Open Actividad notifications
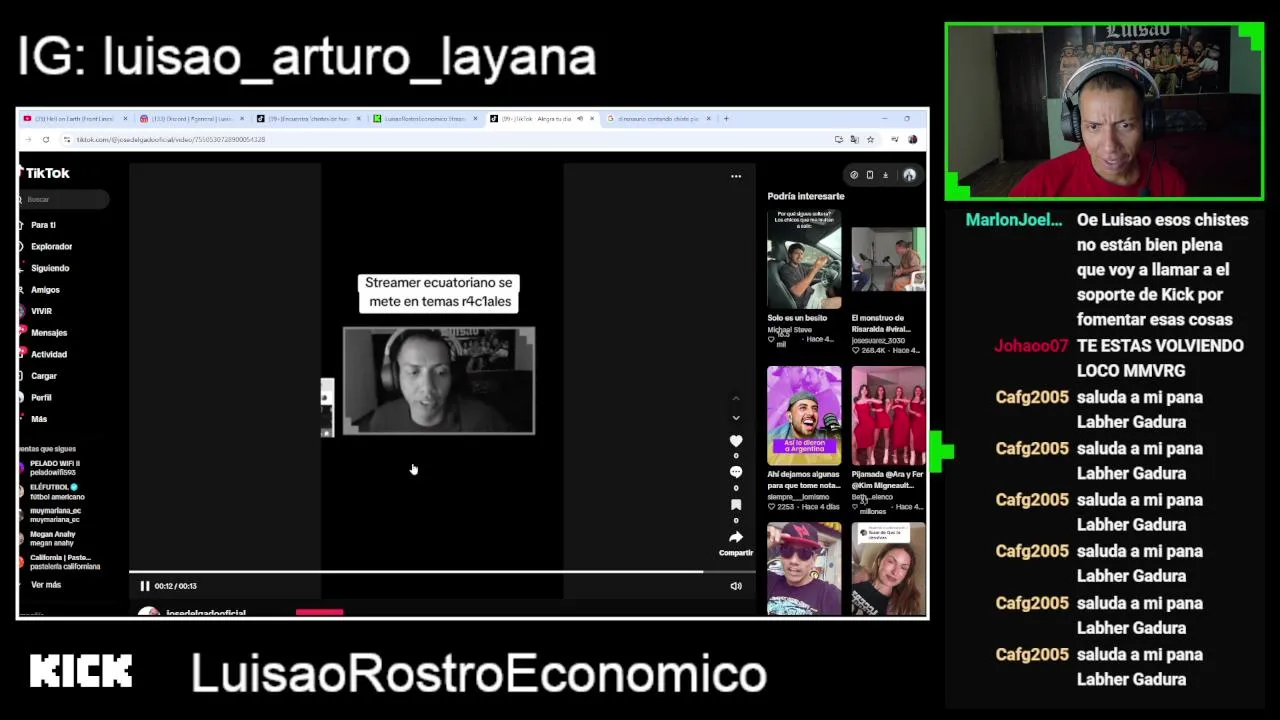 tap(43, 354)
